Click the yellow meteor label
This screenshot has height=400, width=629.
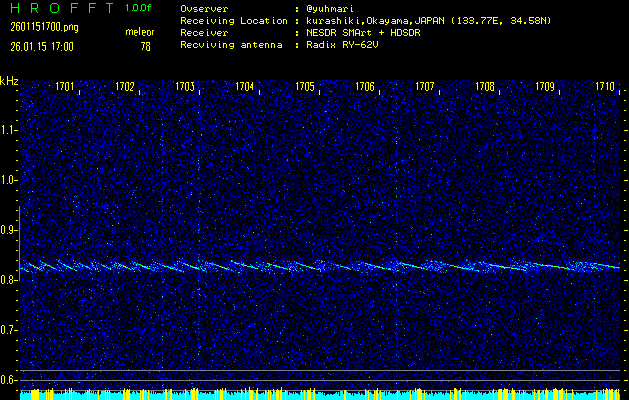[x=139, y=32]
